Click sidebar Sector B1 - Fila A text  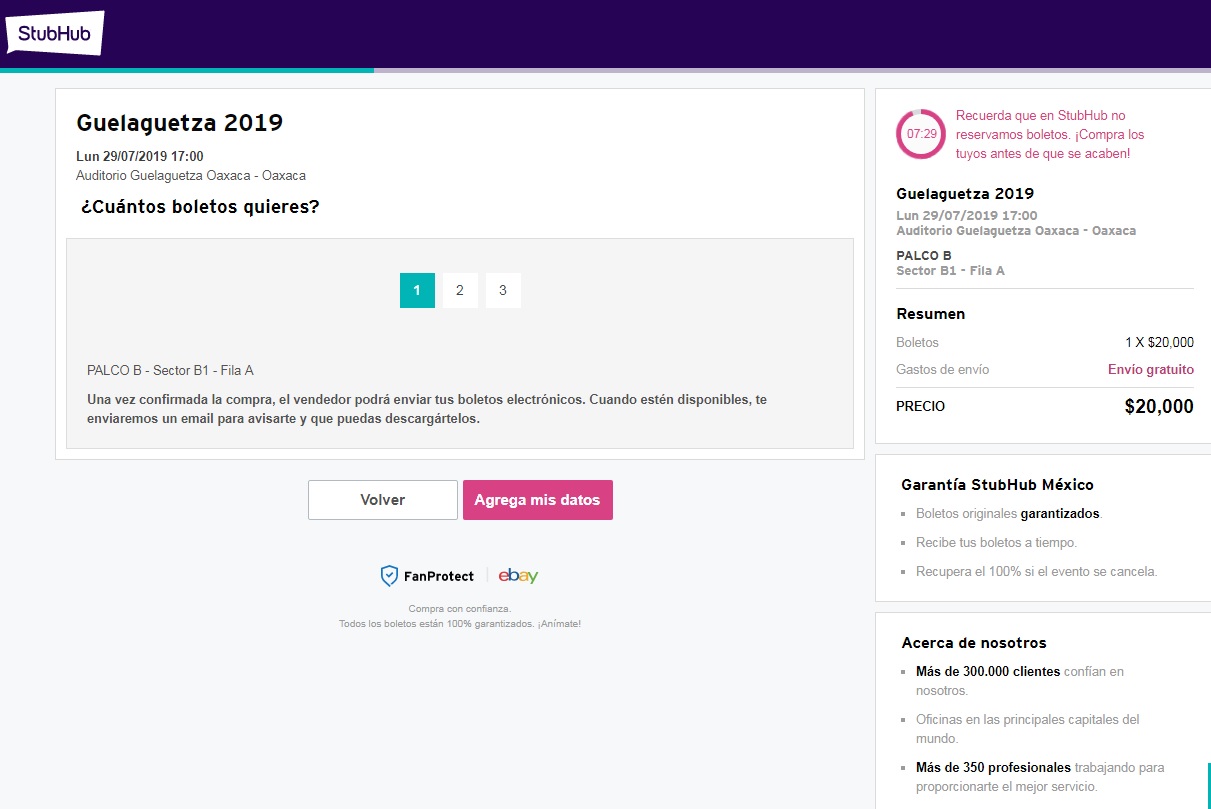tap(951, 271)
